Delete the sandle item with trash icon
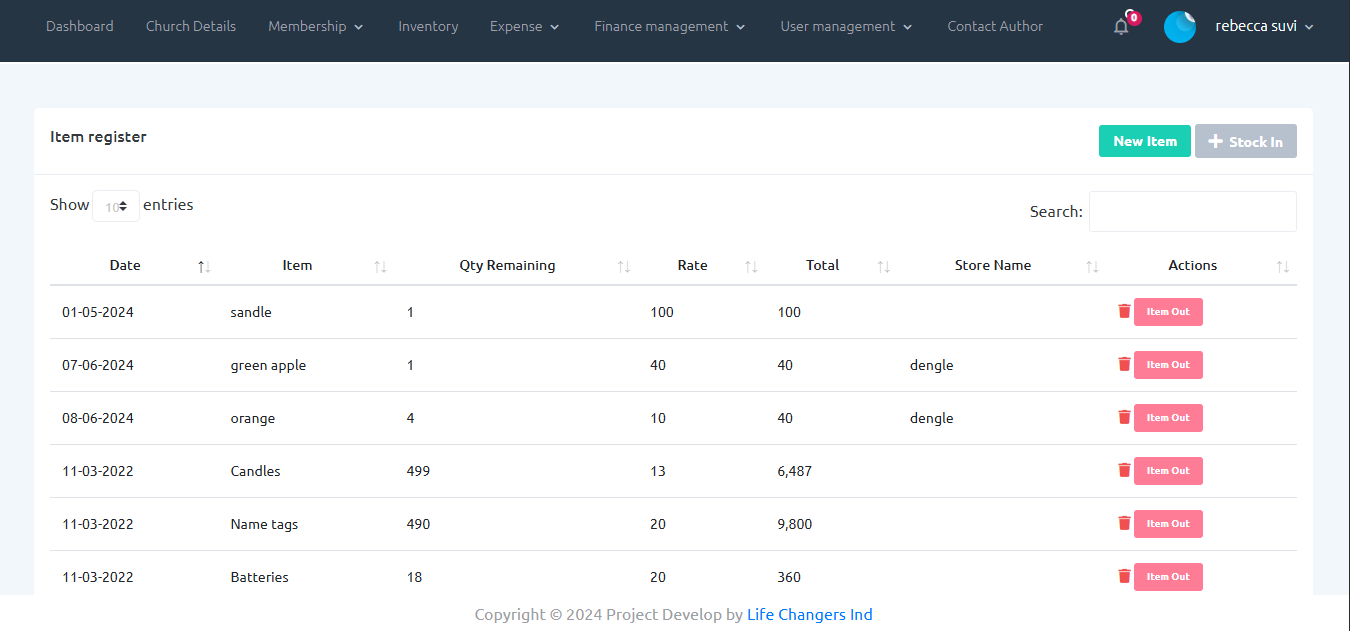 pyautogui.click(x=1124, y=311)
